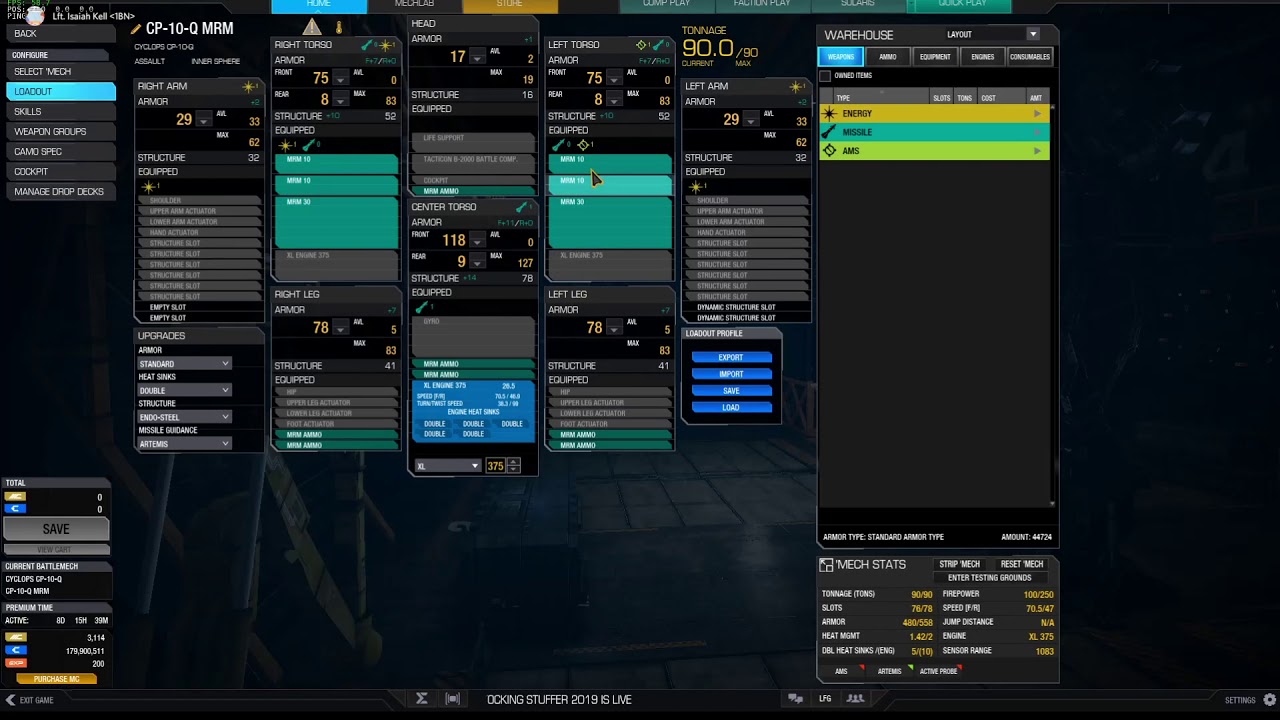This screenshot has width=1280, height=720.
Task: Click Center Torso missile hardpoint icon
Action: 521,208
